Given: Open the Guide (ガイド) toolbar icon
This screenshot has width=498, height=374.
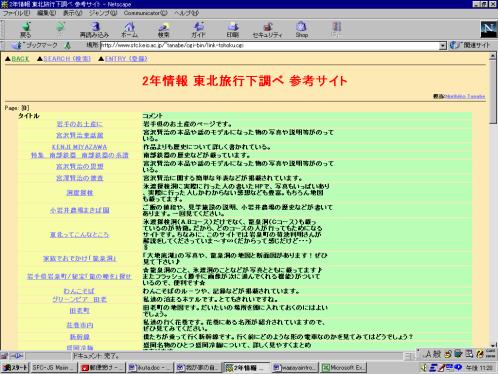Looking at the screenshot, I should click(199, 29).
